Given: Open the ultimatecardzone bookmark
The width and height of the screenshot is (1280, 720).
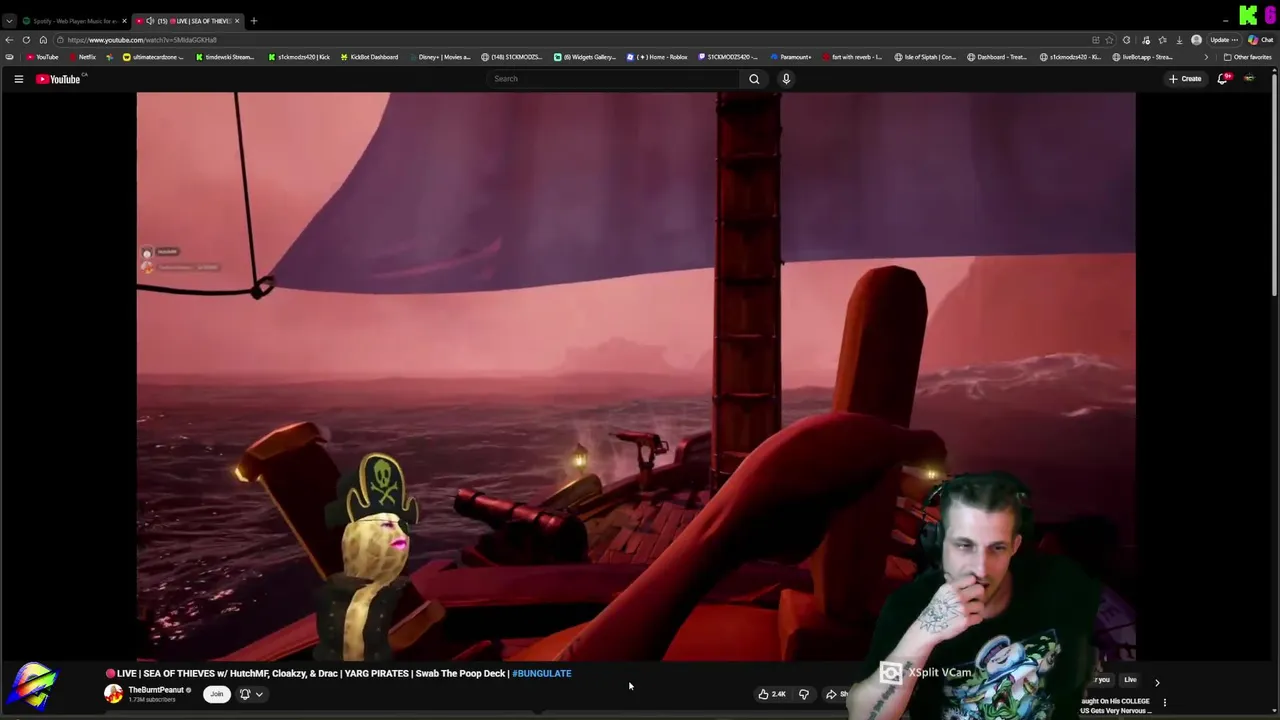Looking at the screenshot, I should point(154,57).
